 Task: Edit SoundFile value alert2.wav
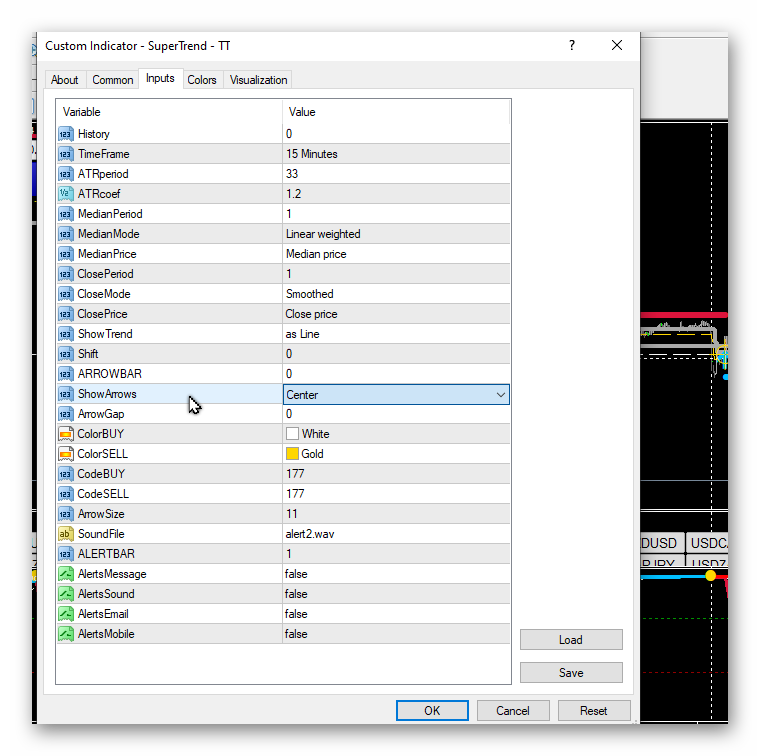coord(396,534)
